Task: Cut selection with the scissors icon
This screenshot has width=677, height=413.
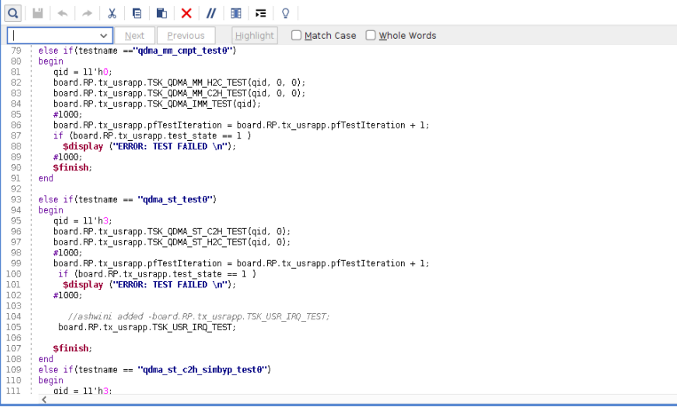Action: tap(112, 13)
